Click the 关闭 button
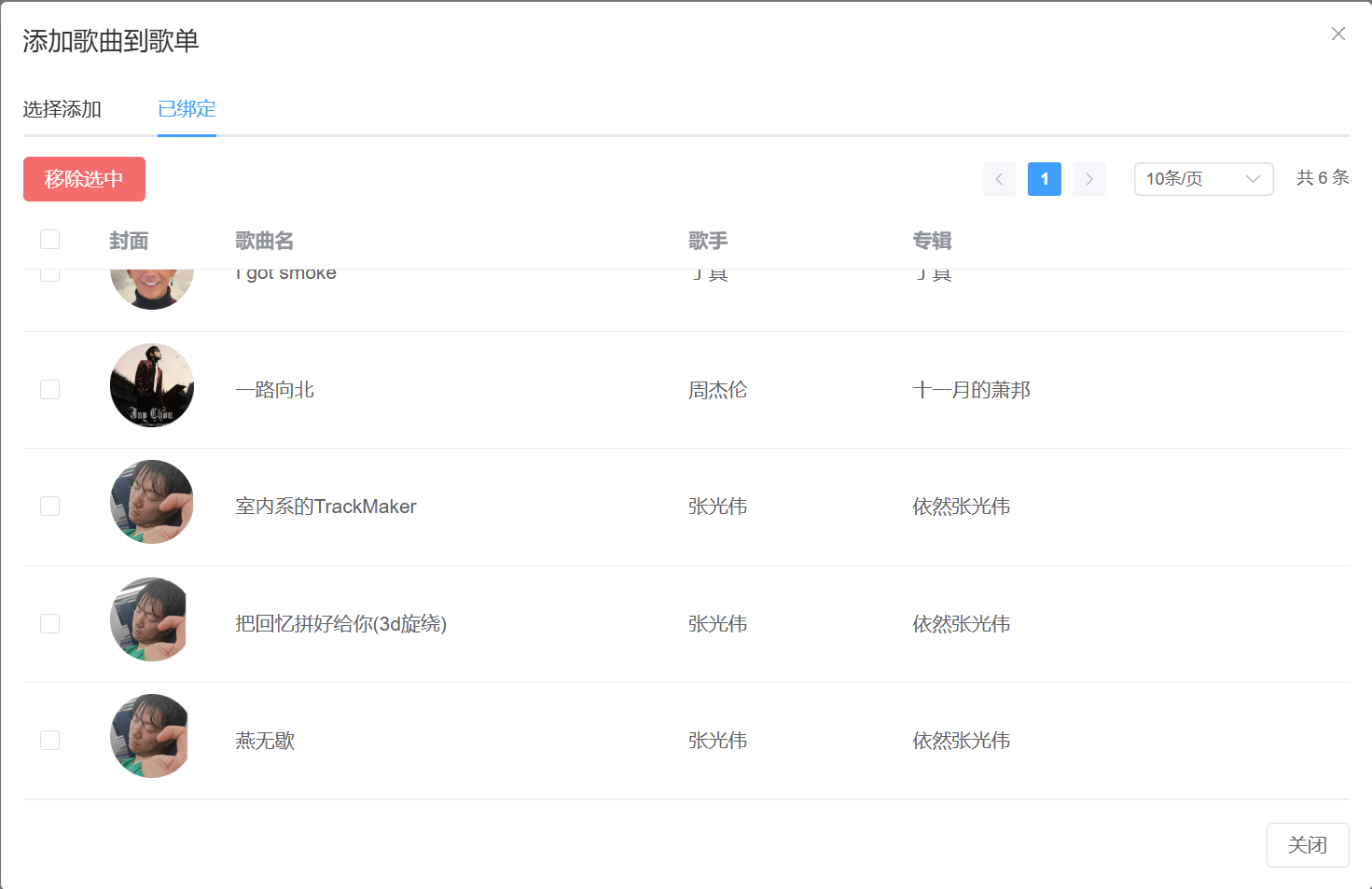Image resolution: width=1372 pixels, height=889 pixels. point(1307,845)
